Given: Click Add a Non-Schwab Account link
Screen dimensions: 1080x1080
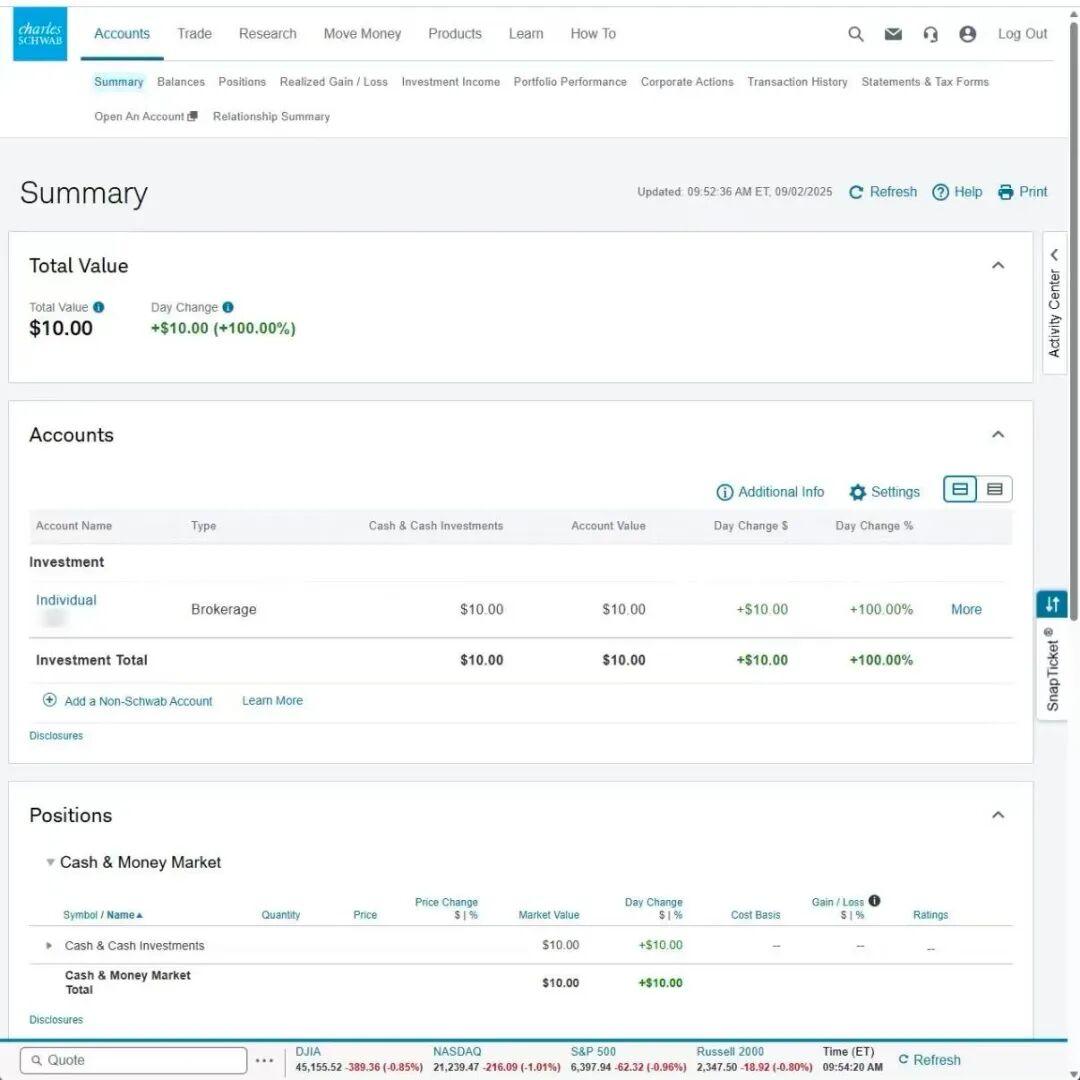Looking at the screenshot, I should (138, 701).
